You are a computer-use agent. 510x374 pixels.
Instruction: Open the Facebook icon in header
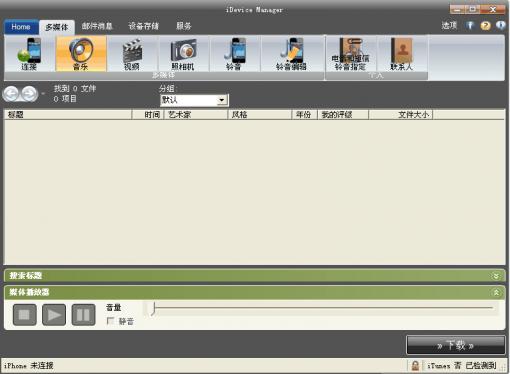click(470, 25)
